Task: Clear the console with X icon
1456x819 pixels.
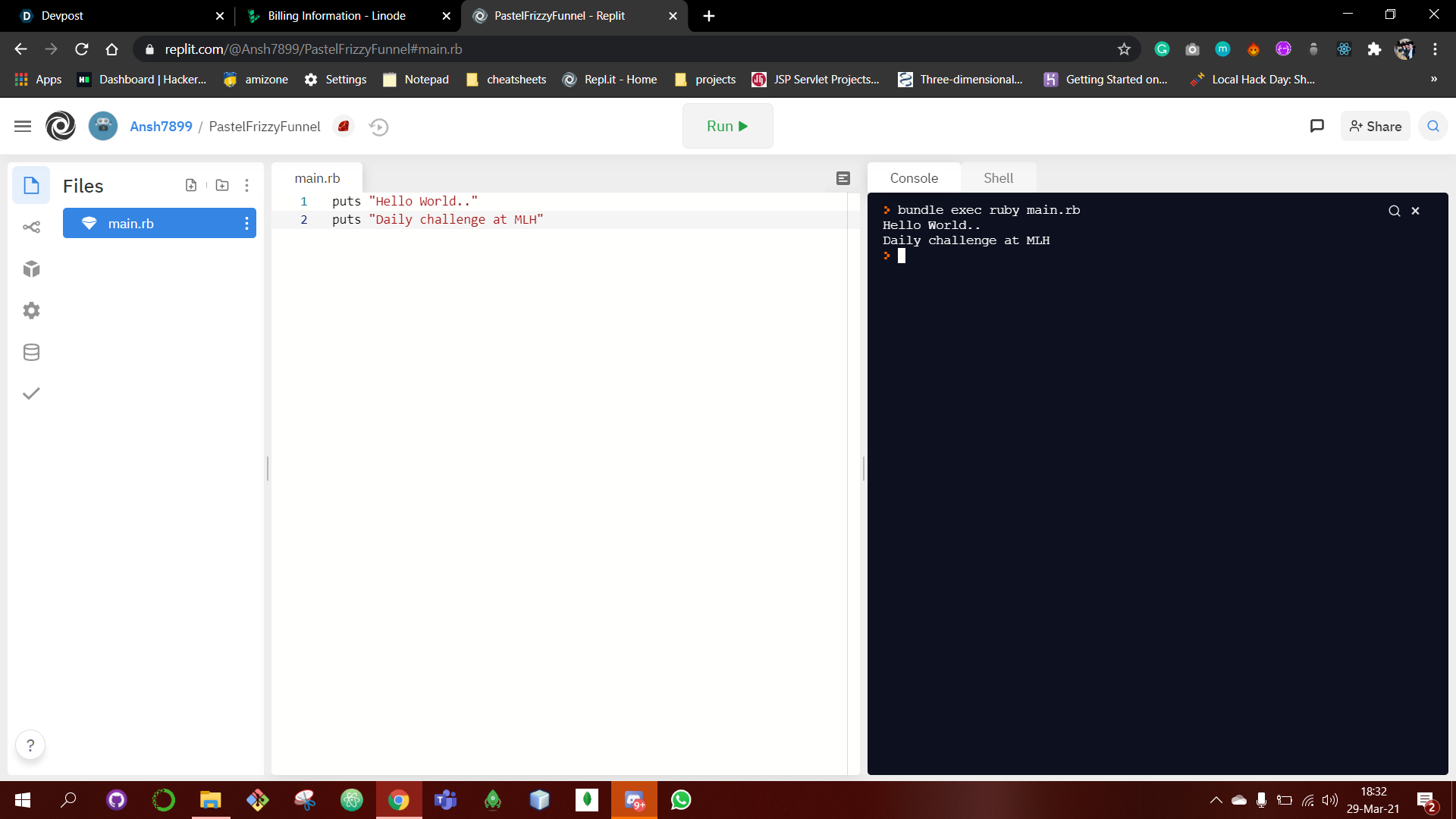Action: [1415, 211]
